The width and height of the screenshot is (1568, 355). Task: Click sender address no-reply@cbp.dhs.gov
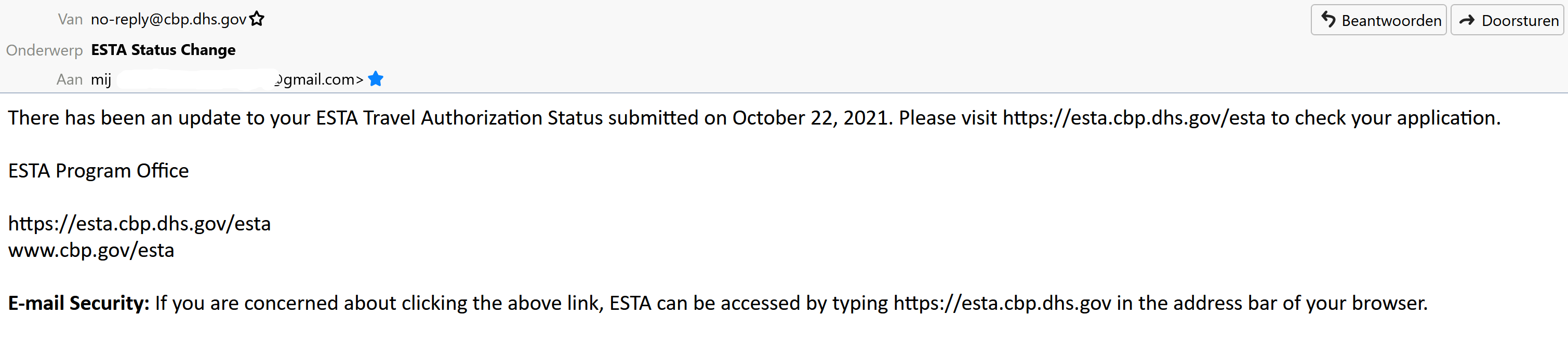(168, 19)
